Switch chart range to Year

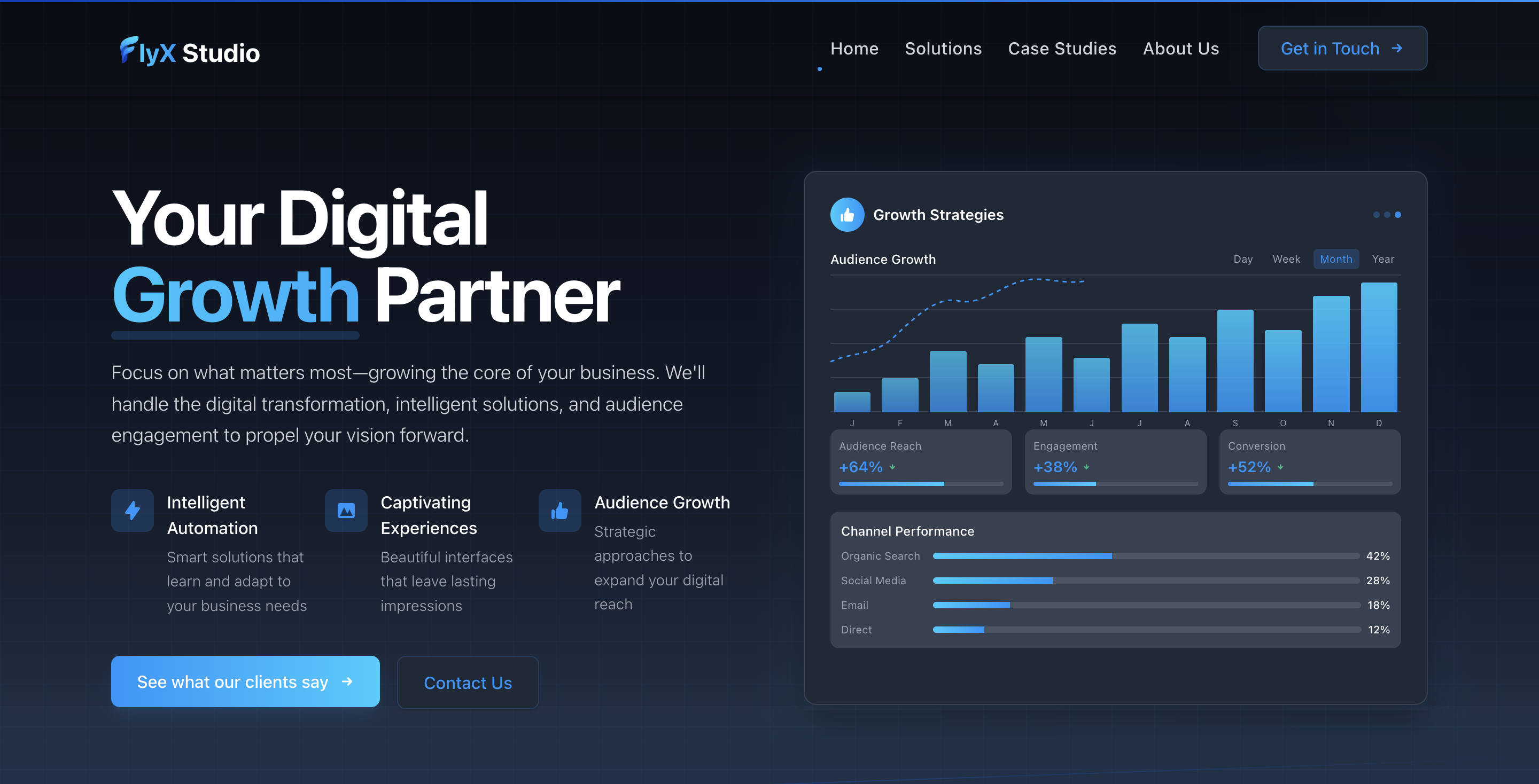(x=1382, y=259)
